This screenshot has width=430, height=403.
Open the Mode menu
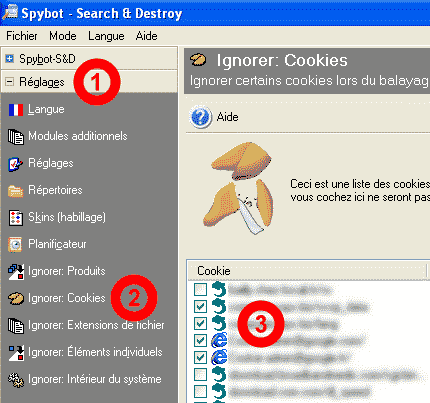pyautogui.click(x=63, y=36)
